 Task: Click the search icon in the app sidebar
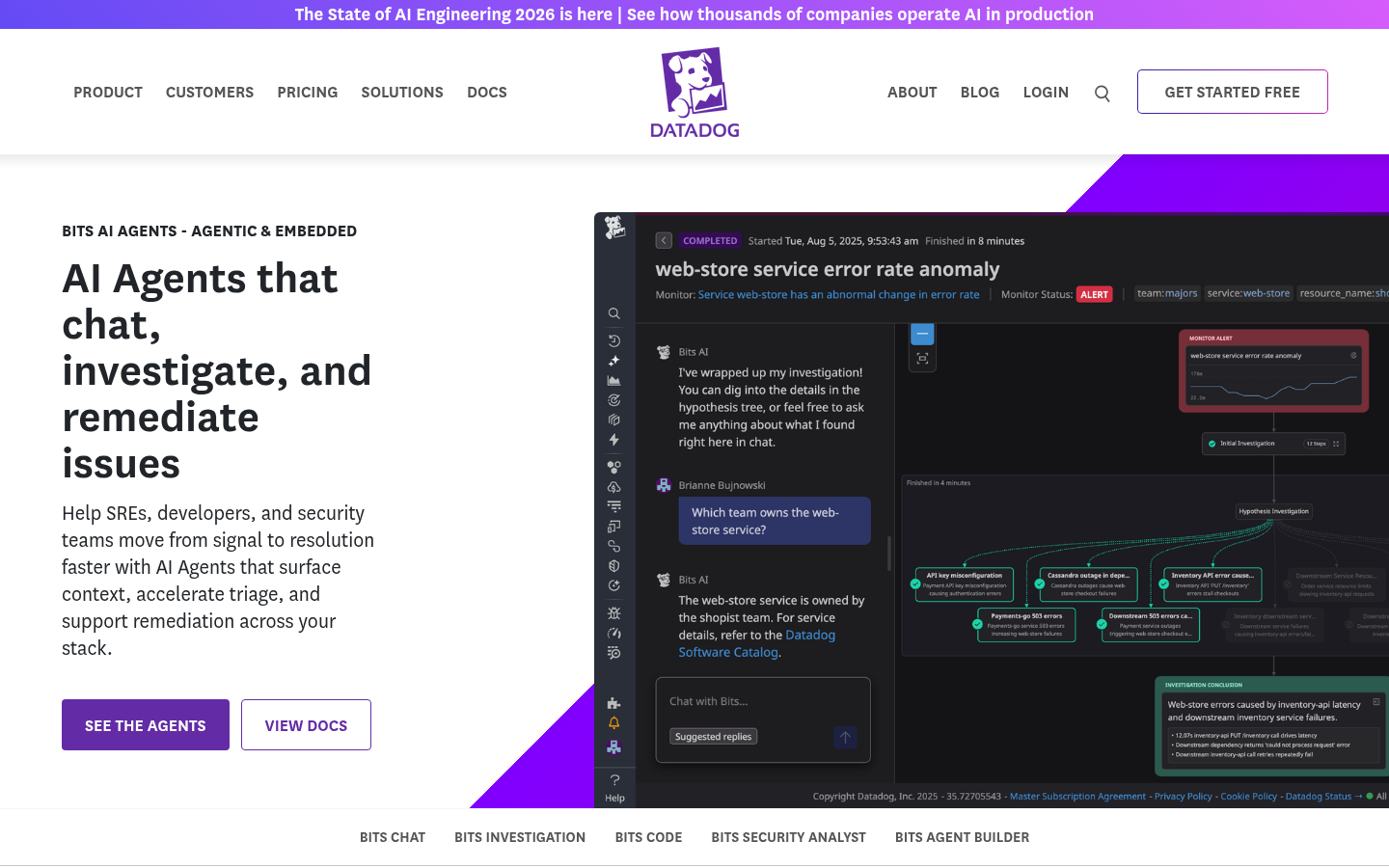pos(613,313)
